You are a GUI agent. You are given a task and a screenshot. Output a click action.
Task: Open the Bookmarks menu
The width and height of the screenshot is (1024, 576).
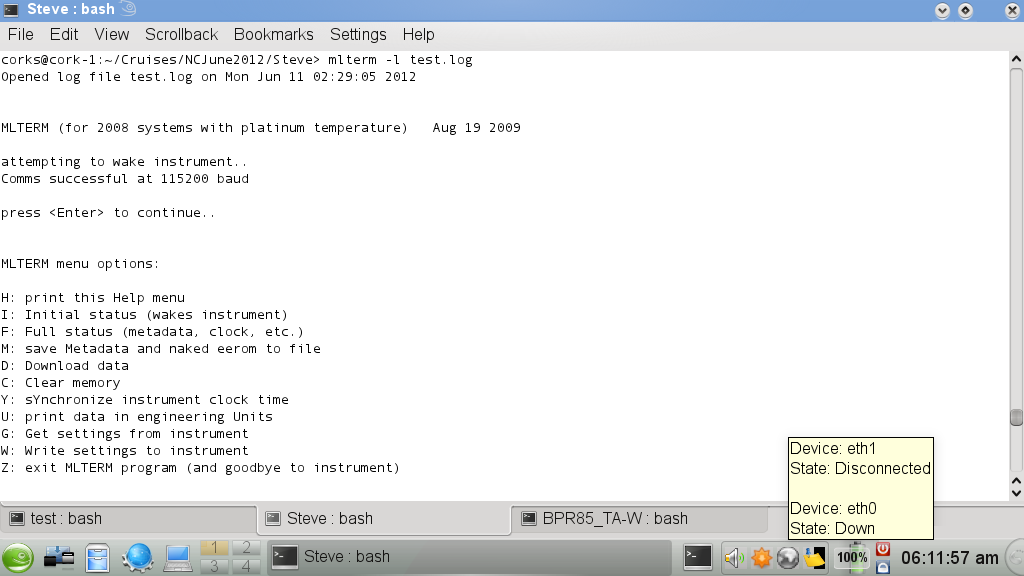pyautogui.click(x=273, y=34)
